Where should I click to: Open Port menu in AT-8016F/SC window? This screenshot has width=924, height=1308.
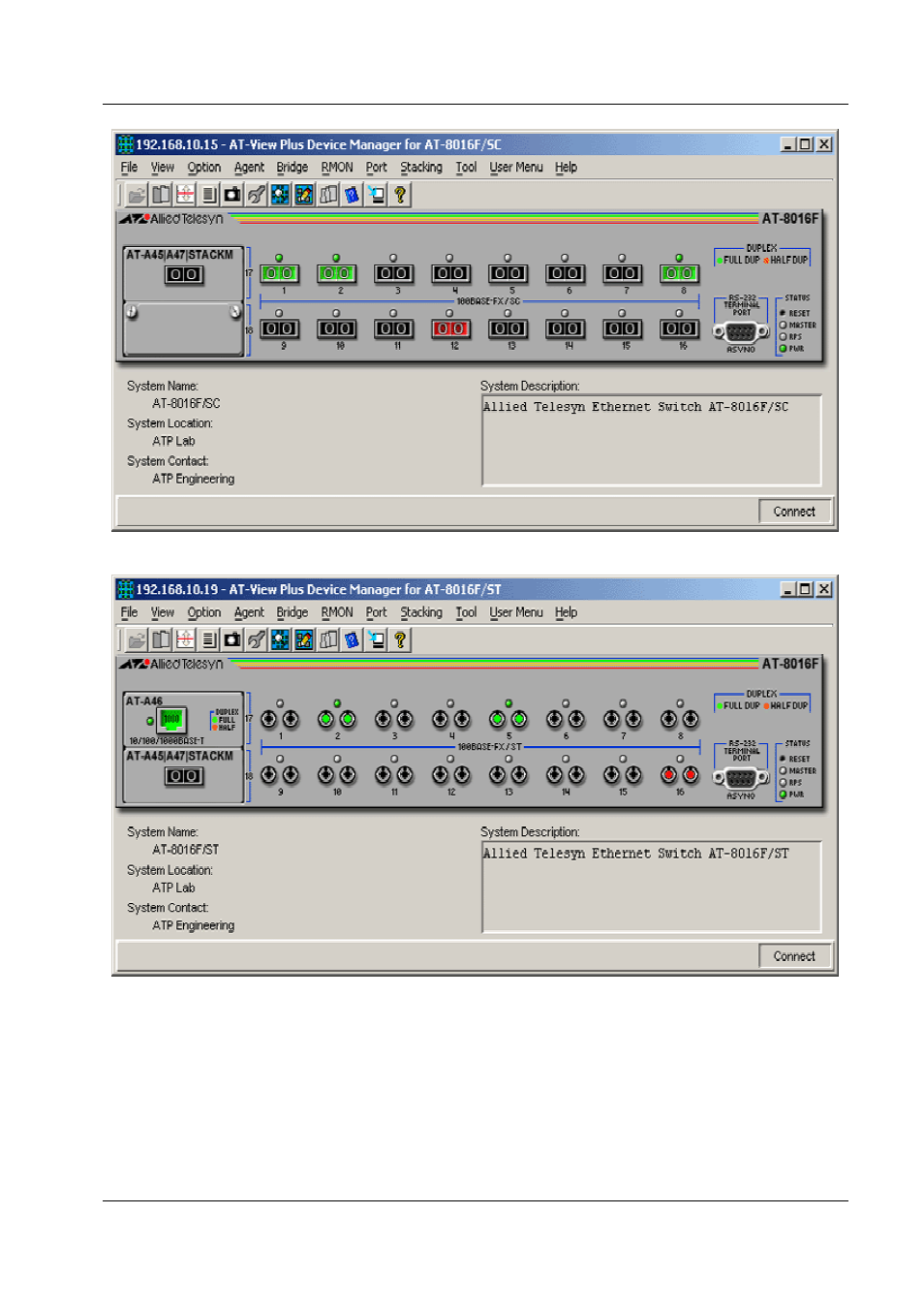pyautogui.click(x=376, y=168)
